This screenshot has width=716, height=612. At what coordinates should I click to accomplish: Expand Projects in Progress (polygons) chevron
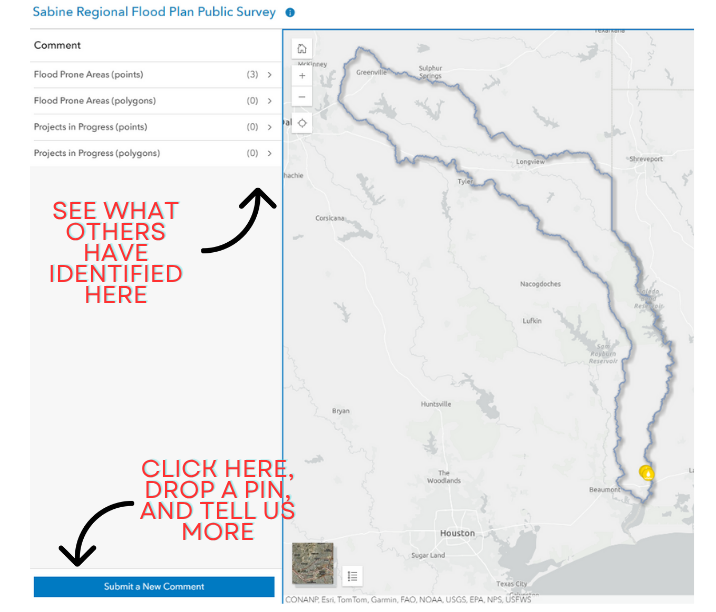point(269,153)
